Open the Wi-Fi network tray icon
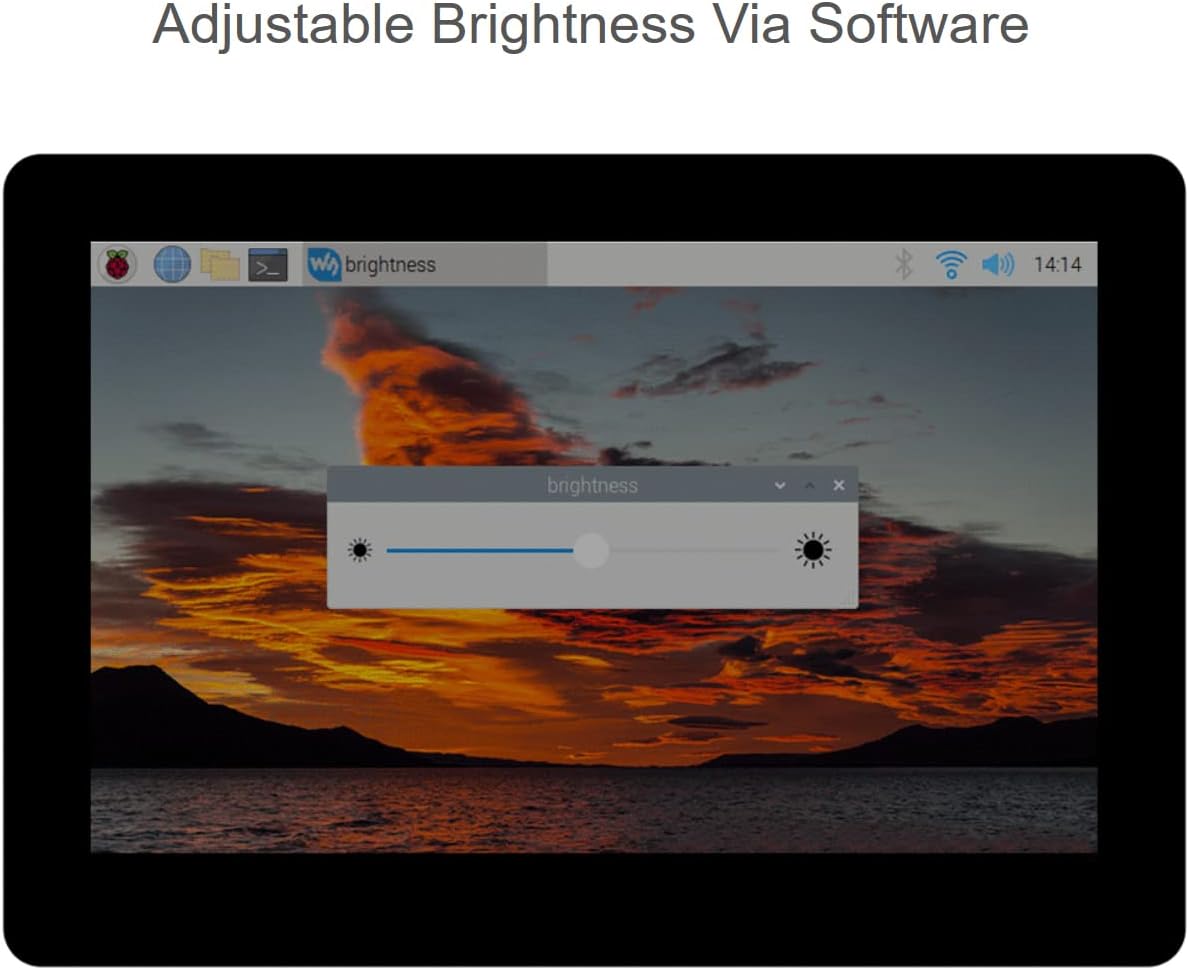The width and height of the screenshot is (1189, 970). (x=950, y=265)
